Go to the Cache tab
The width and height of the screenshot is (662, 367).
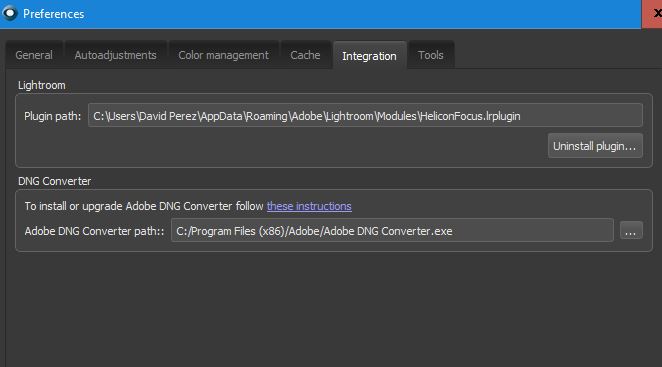(x=305, y=55)
